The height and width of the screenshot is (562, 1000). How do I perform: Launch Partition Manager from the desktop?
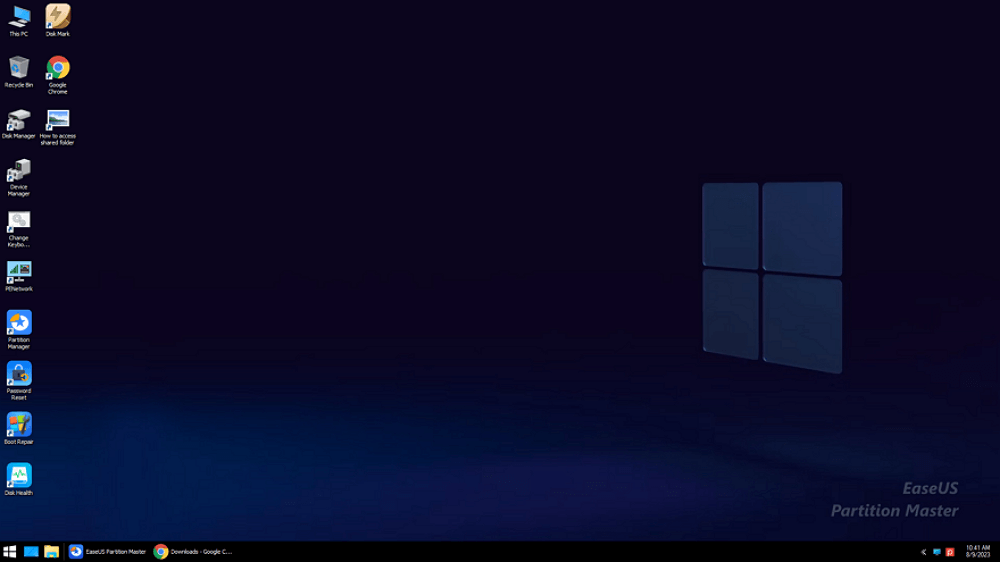18,330
